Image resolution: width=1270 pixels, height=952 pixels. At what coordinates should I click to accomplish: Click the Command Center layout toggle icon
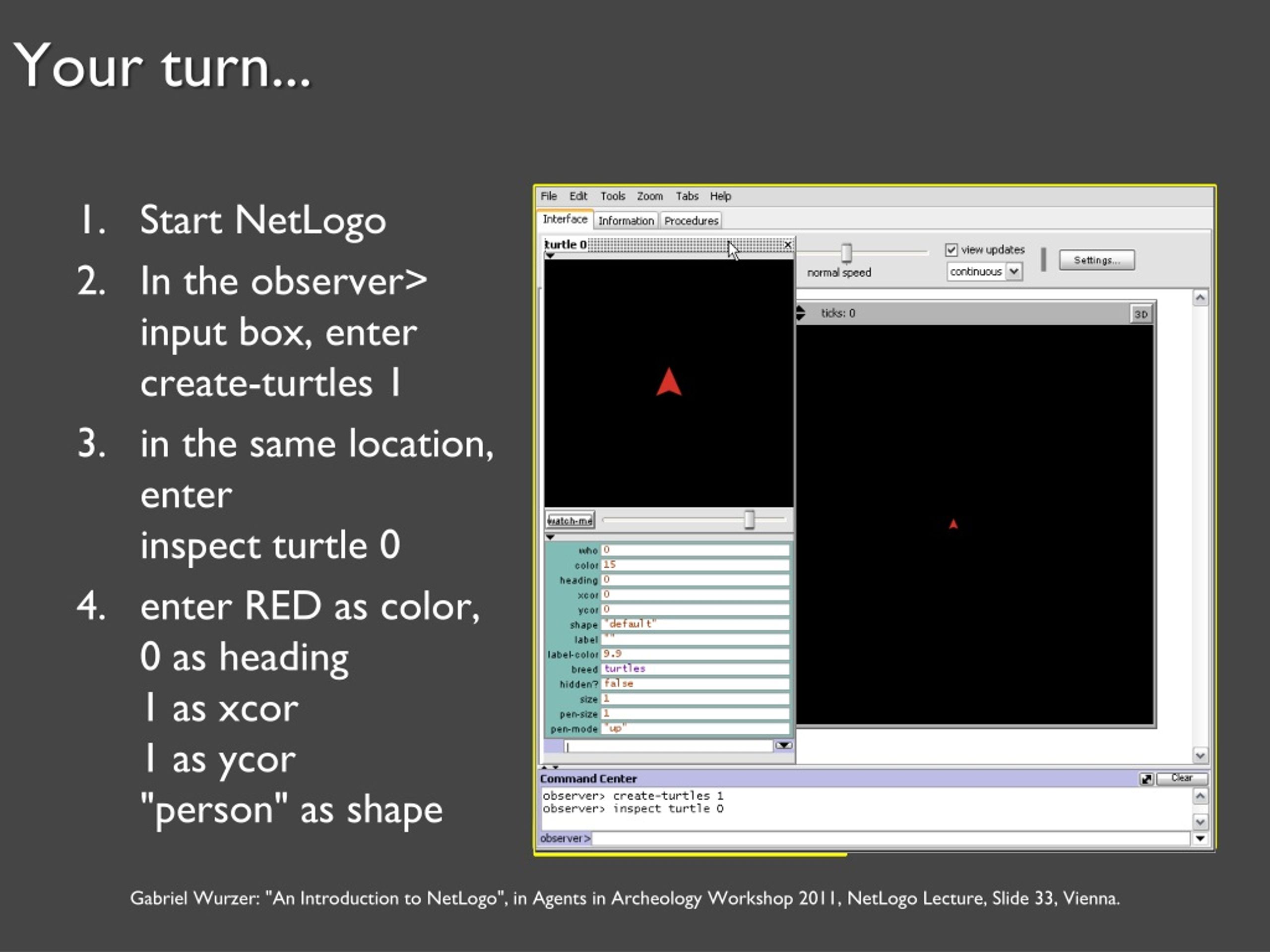1146,778
